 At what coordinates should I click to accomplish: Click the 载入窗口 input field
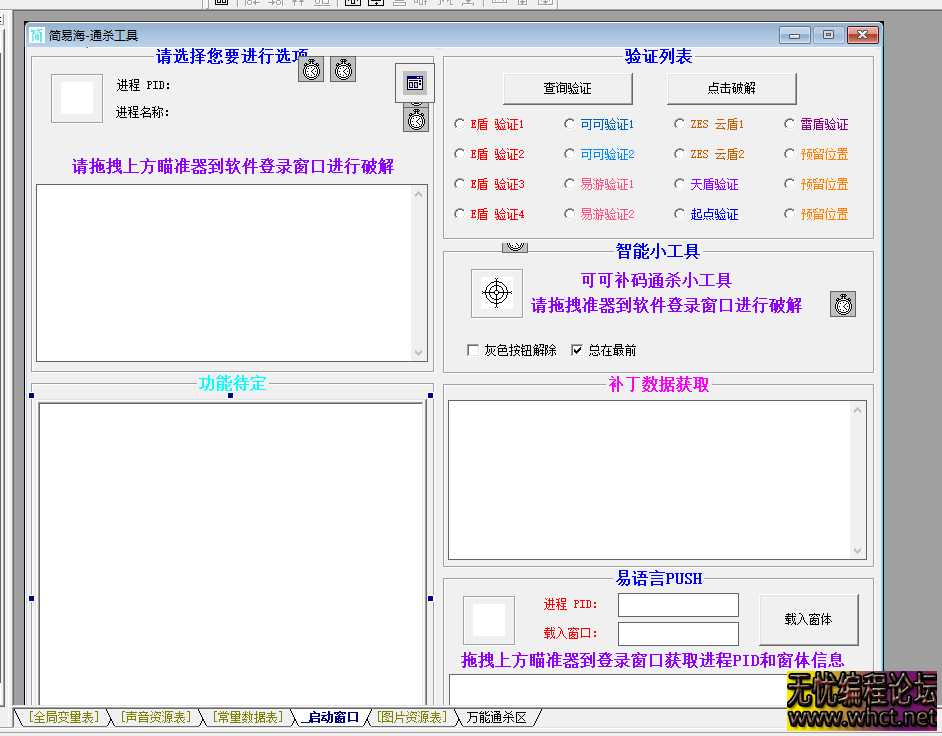[678, 633]
